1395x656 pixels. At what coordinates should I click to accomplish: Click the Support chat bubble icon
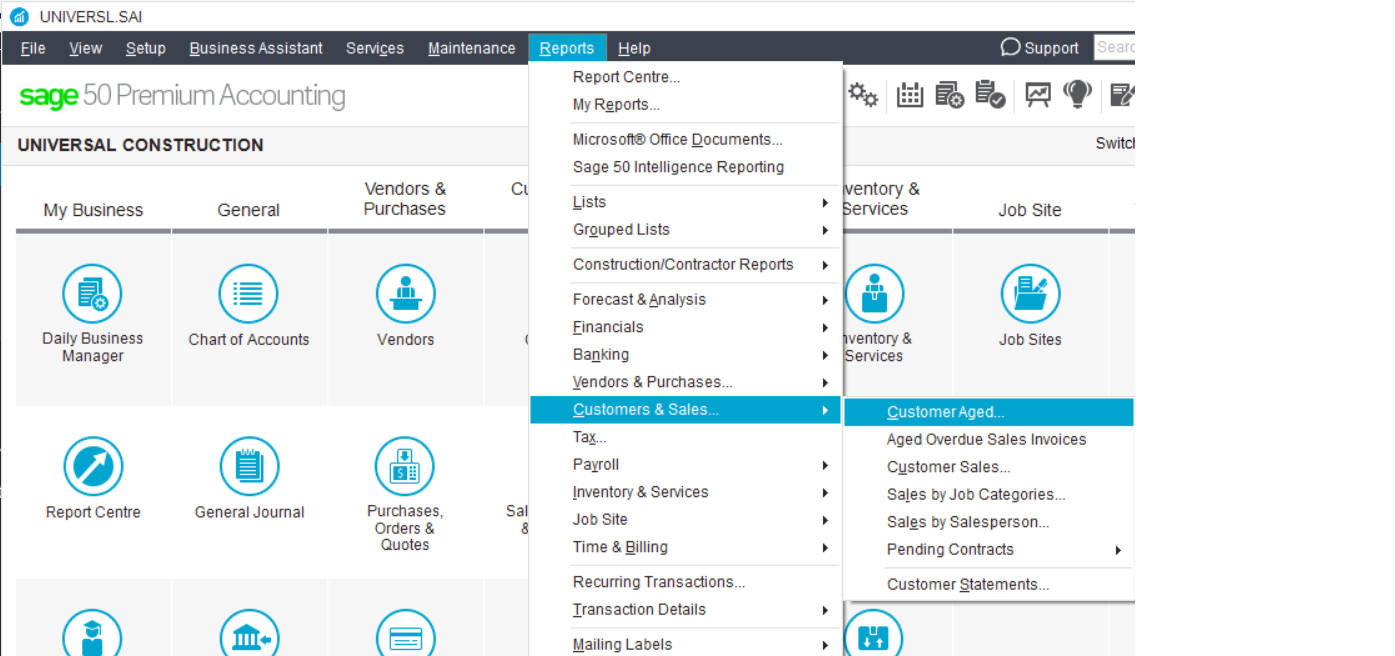point(1010,47)
